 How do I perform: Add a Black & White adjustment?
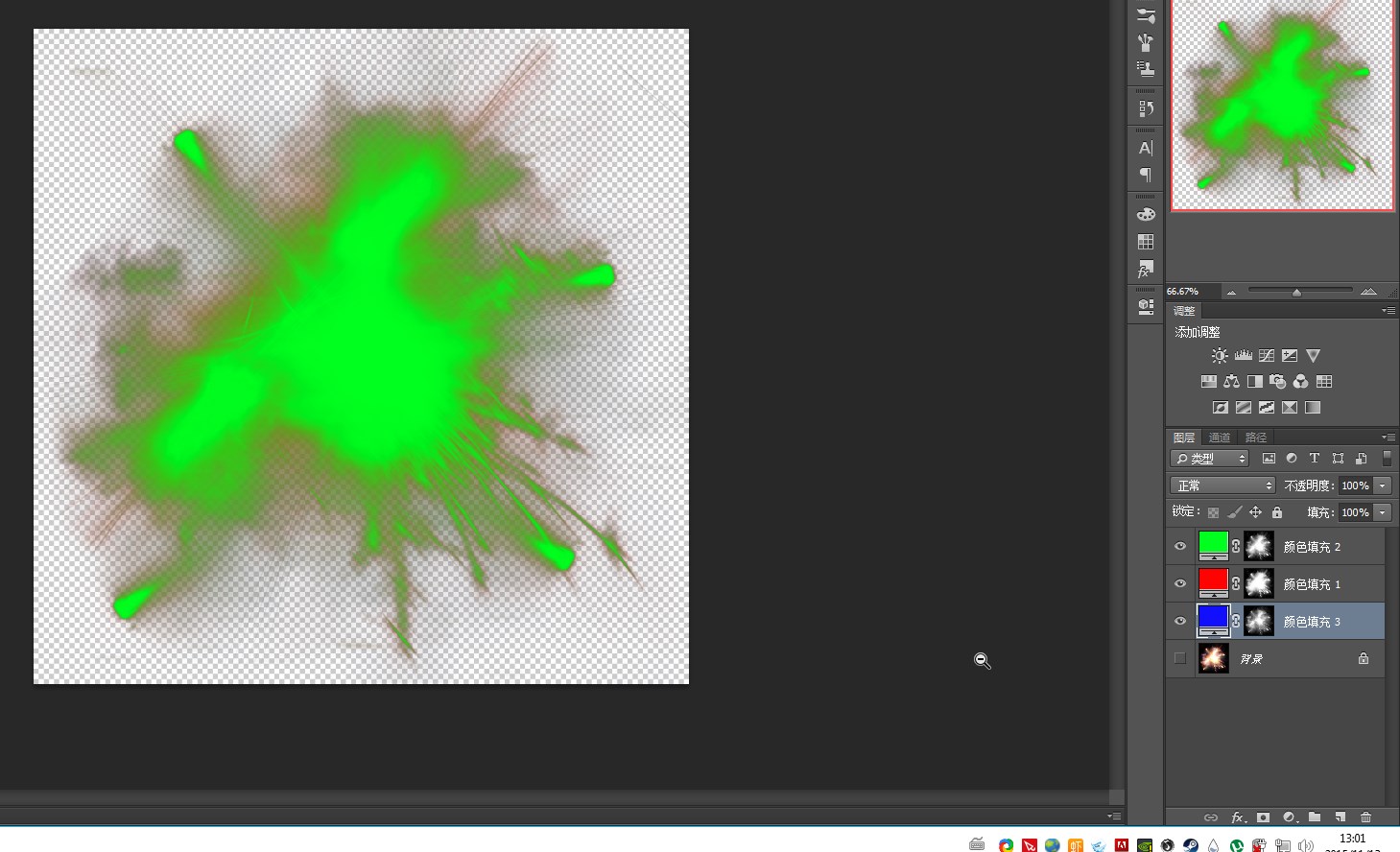[1255, 382]
